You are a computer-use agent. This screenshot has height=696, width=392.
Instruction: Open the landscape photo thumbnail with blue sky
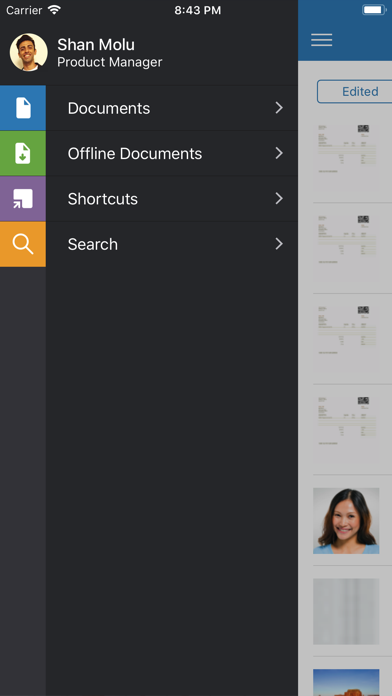tap(346, 683)
